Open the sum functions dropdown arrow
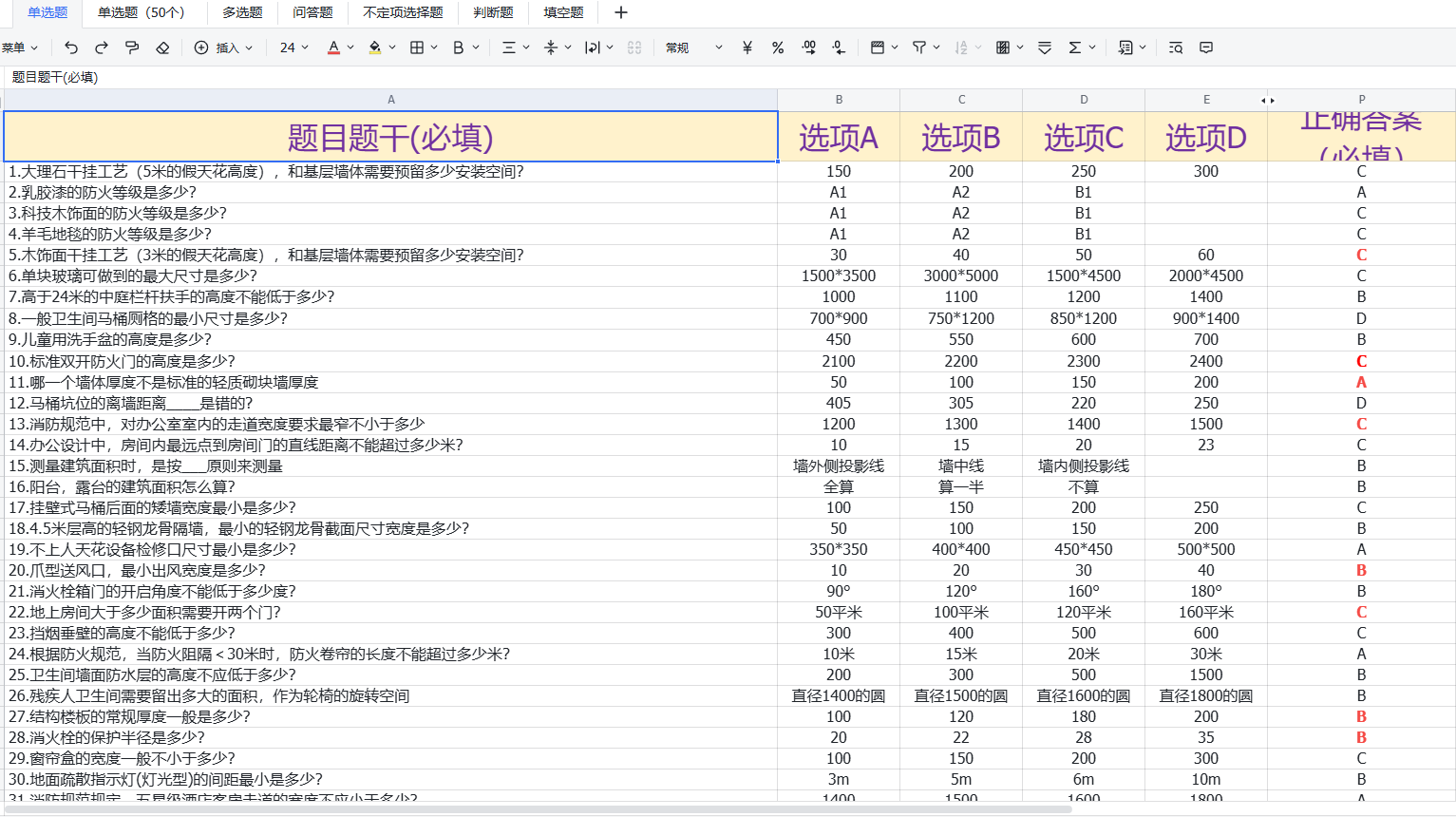The image size is (1456, 817). pyautogui.click(x=1092, y=47)
